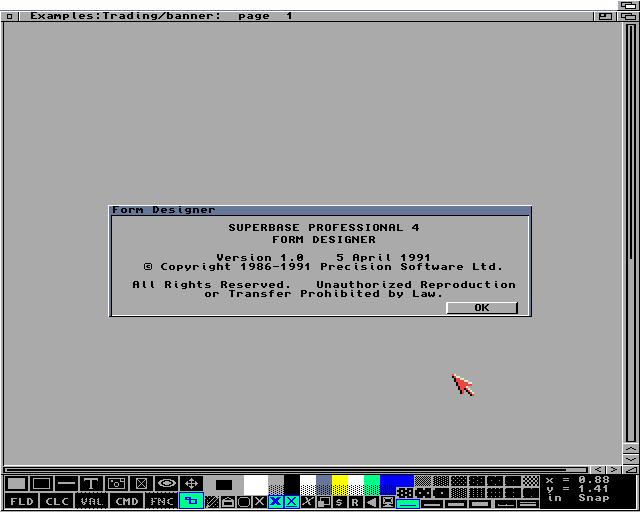Click the vertical scrollbar track

tap(631, 233)
